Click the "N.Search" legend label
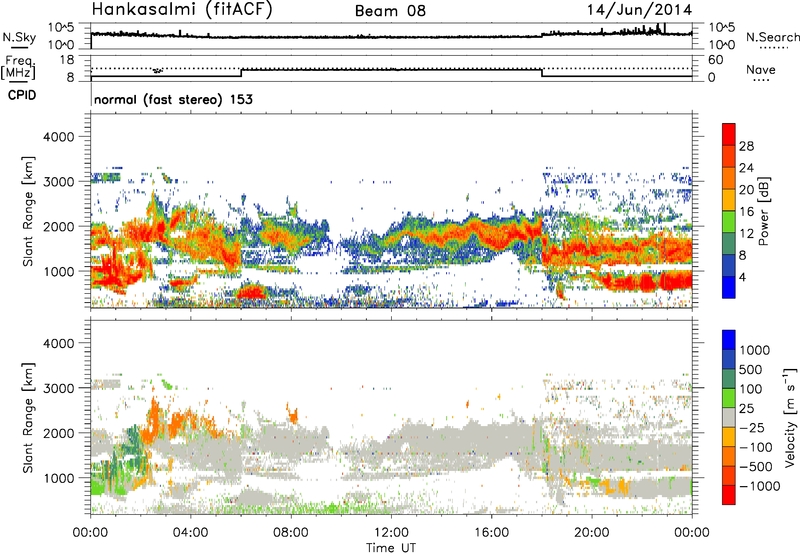The width and height of the screenshot is (800, 554). 772,37
